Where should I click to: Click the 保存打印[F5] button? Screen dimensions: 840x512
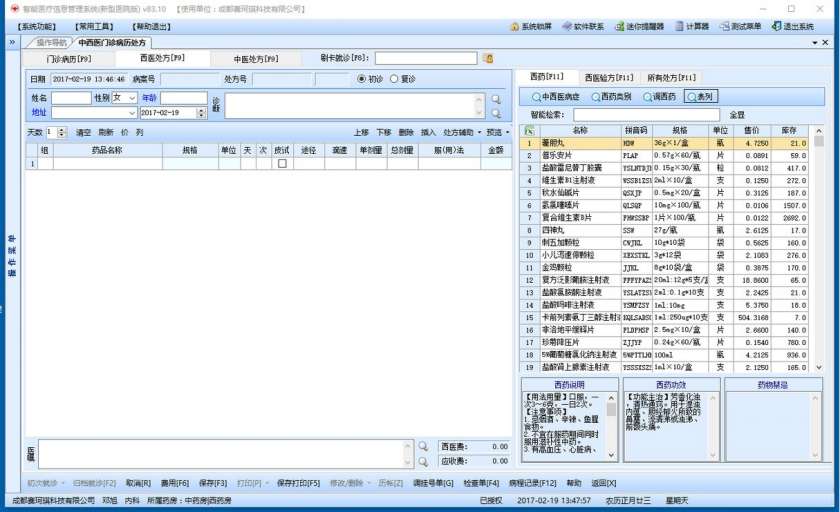coord(298,483)
